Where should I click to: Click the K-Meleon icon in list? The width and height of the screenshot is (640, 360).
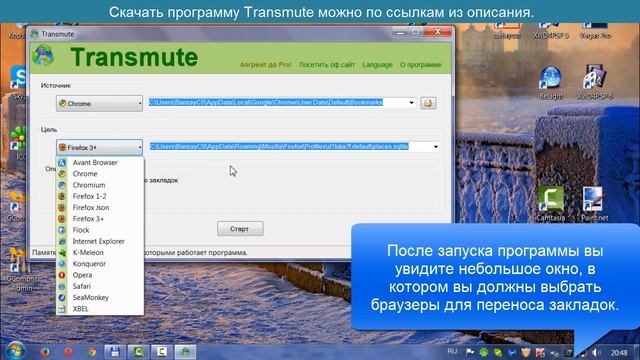pyautogui.click(x=62, y=253)
